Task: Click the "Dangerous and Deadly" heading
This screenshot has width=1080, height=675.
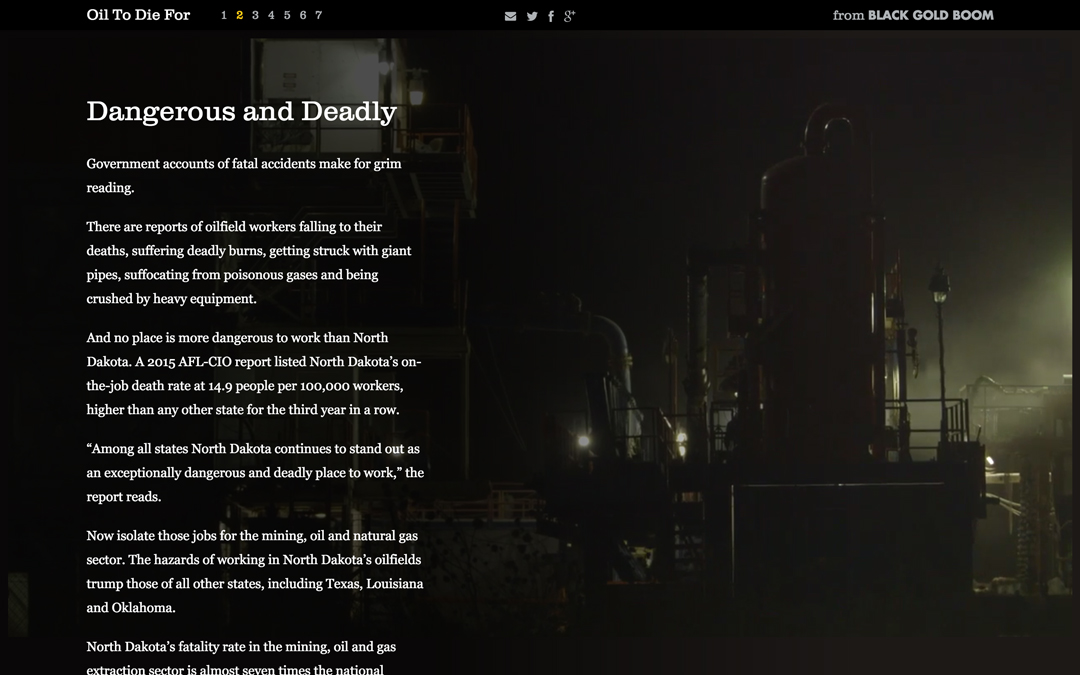Action: click(x=242, y=112)
